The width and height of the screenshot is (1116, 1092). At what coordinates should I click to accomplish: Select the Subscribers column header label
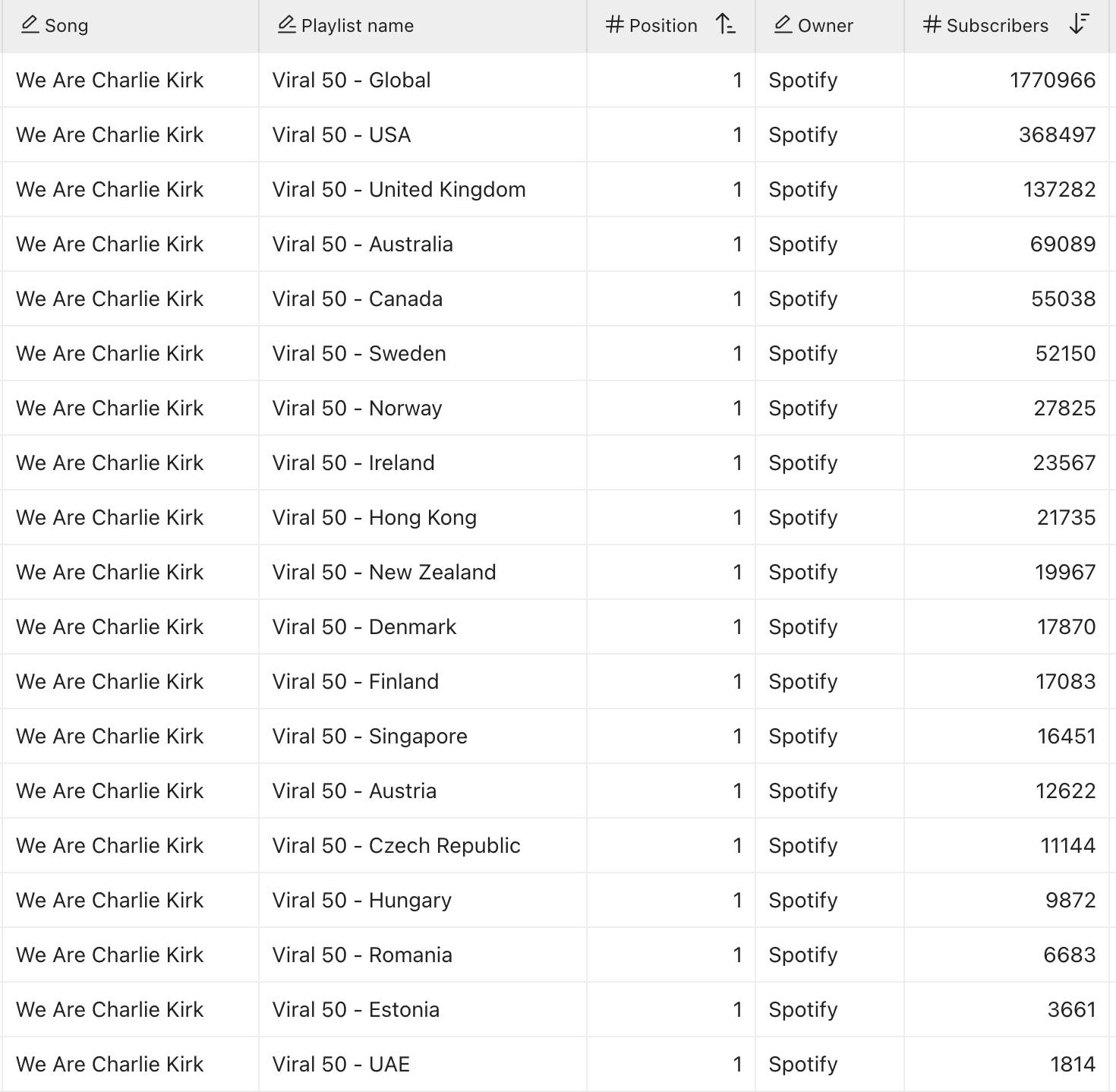coord(998,26)
